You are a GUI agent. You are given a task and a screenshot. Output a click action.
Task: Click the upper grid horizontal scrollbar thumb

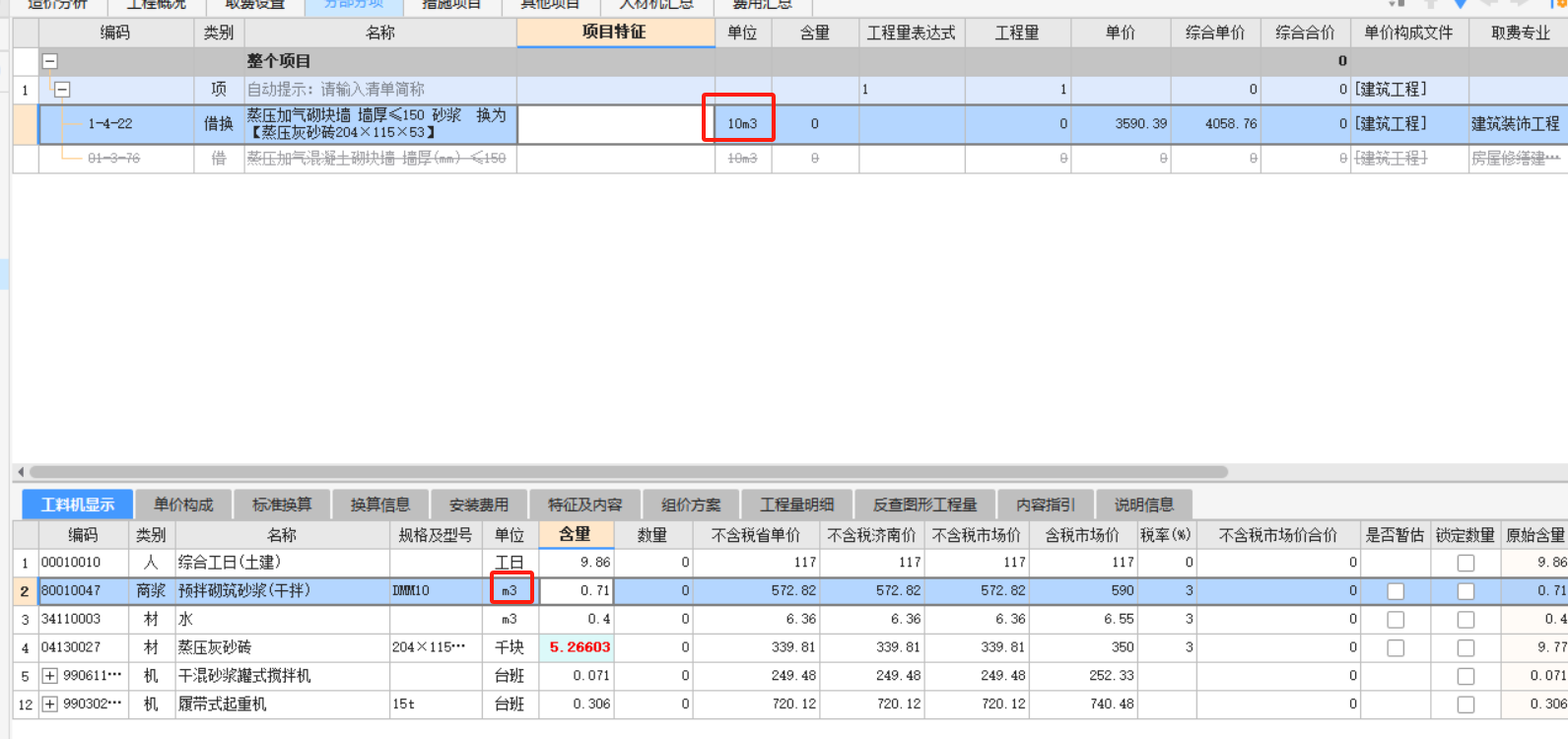pyautogui.click(x=629, y=472)
